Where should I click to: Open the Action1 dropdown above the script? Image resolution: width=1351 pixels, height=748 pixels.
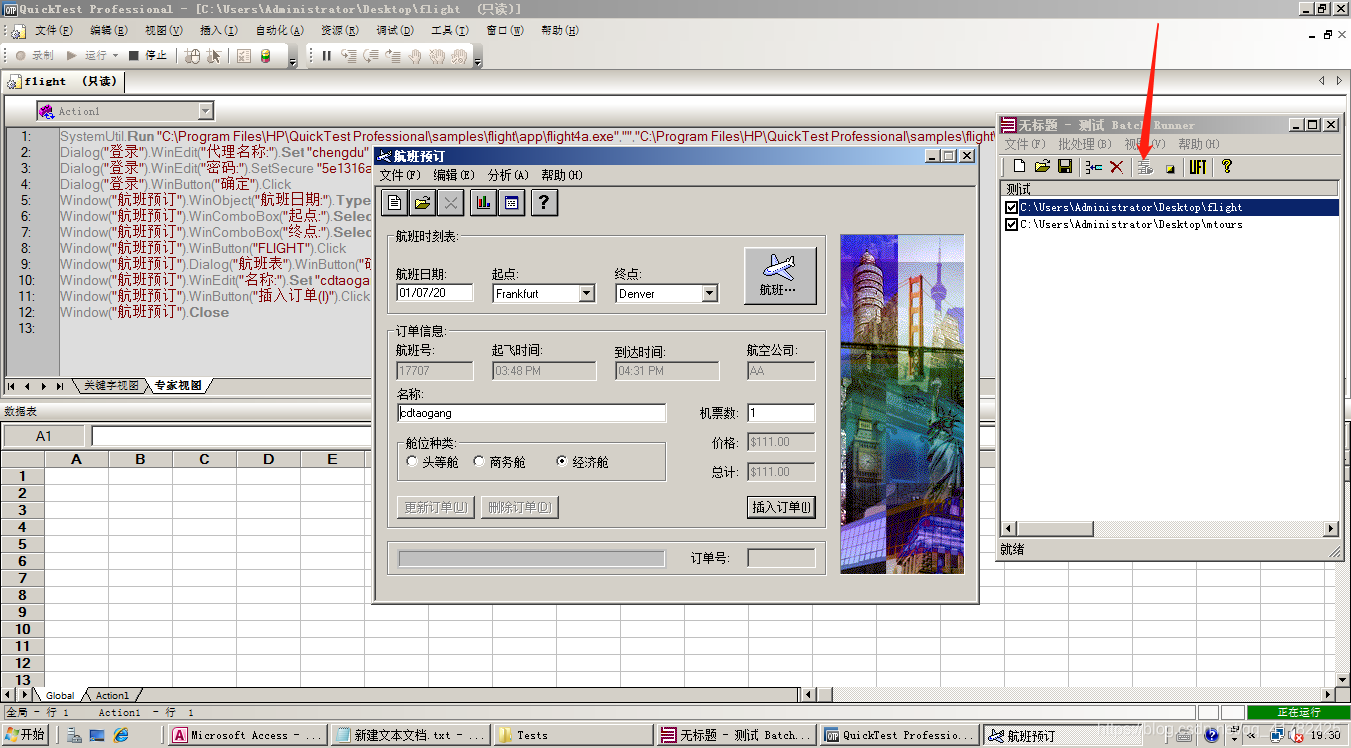pos(203,110)
